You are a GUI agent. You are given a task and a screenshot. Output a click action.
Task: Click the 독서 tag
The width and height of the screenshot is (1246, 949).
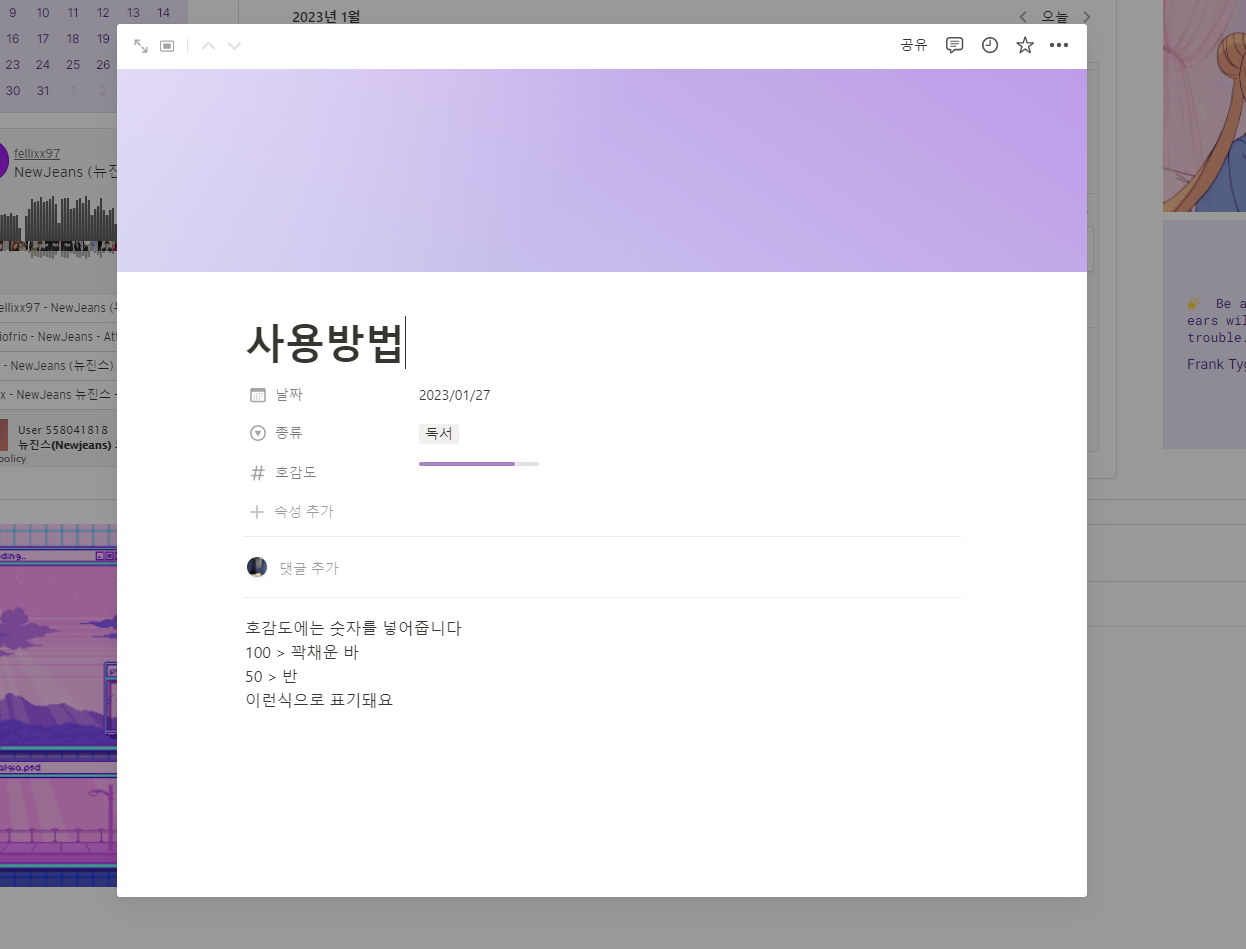(439, 433)
